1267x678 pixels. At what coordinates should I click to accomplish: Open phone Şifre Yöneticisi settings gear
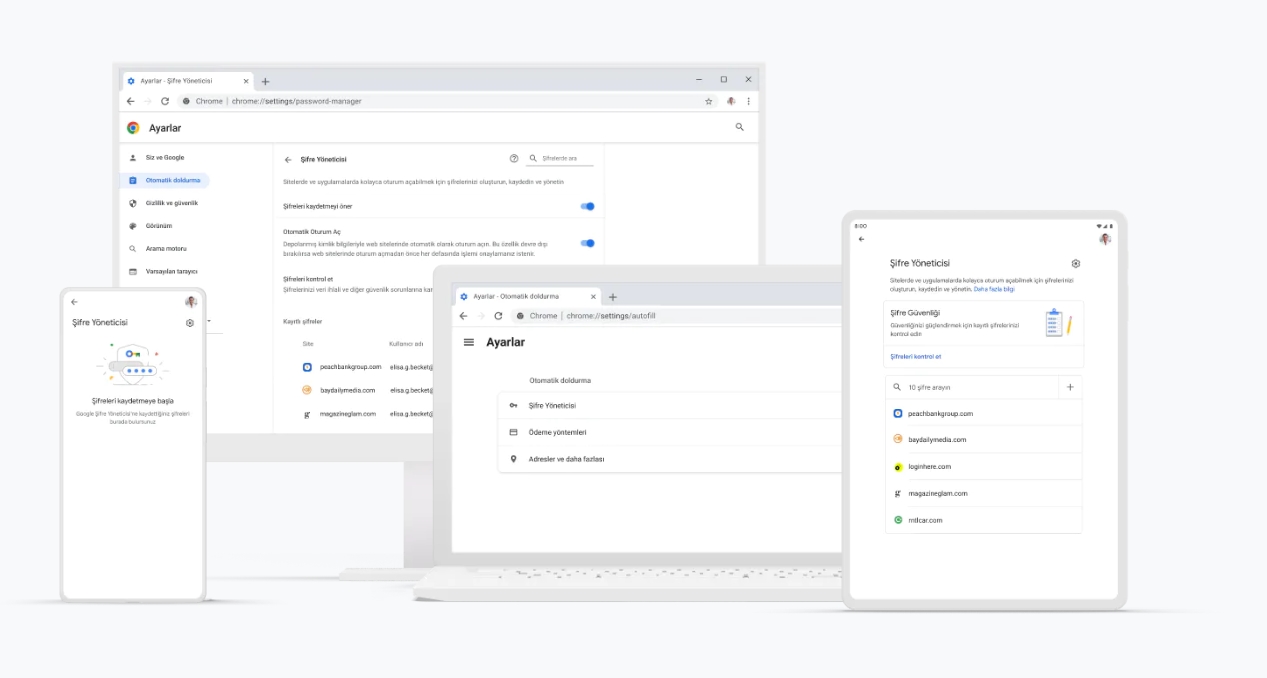pos(190,323)
